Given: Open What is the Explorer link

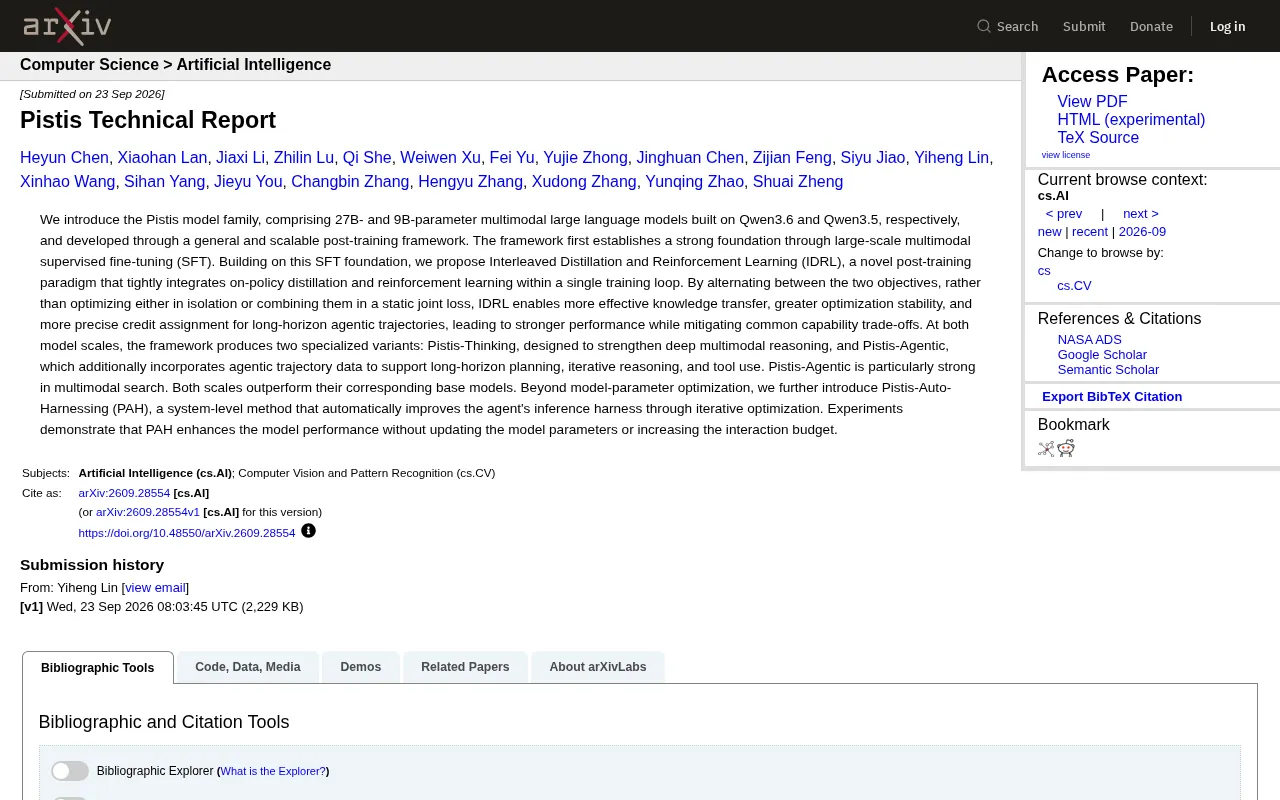Looking at the screenshot, I should tap(273, 771).
